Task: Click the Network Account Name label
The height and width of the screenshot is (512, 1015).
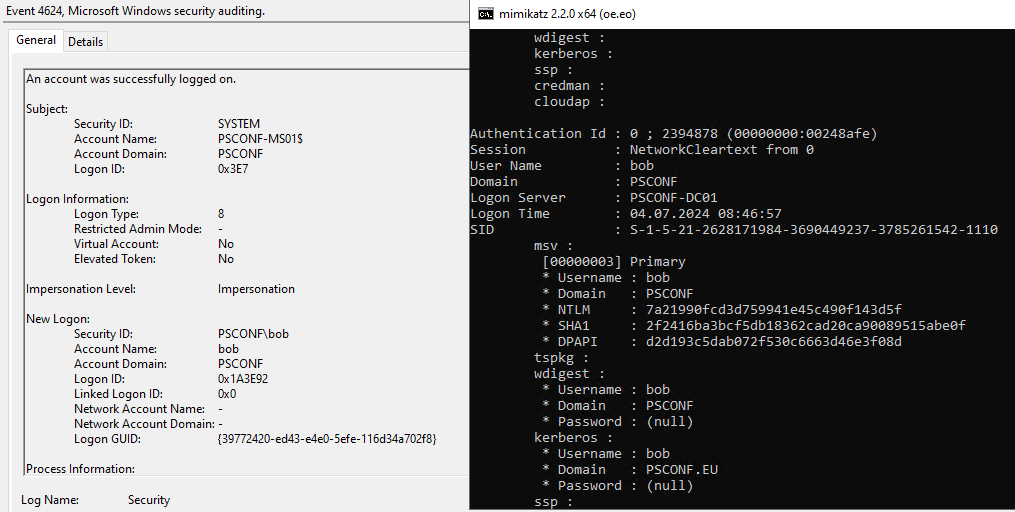Action: [x=139, y=408]
